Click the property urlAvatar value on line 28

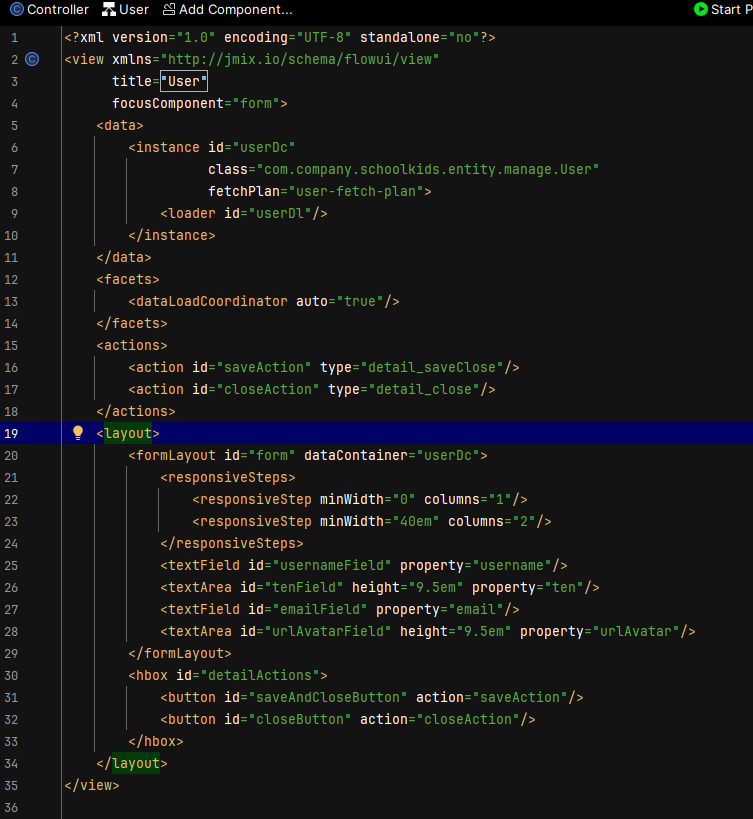(x=636, y=631)
